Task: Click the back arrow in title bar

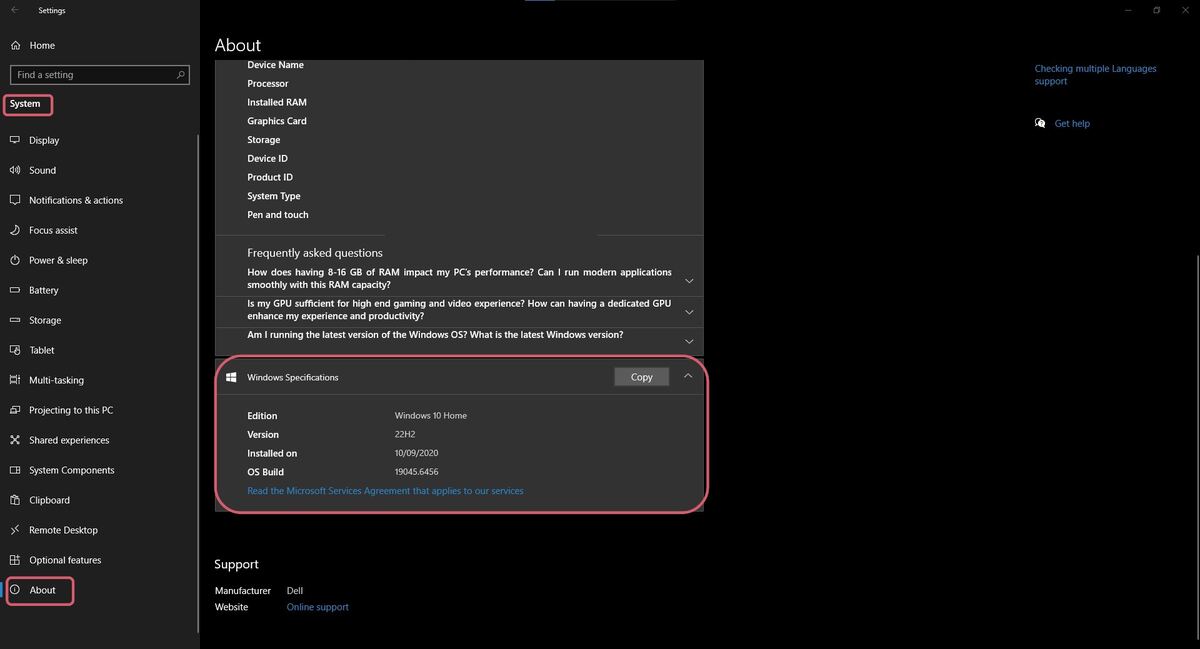Action: tap(14, 10)
